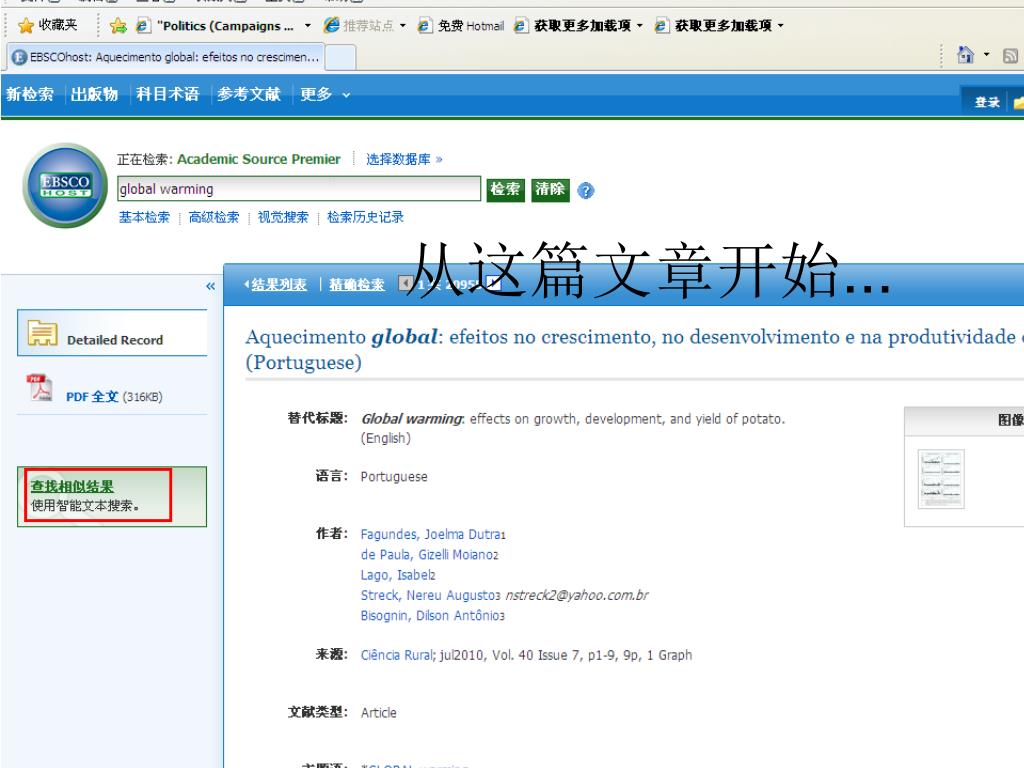Screen dimensions: 1024x768
Task: Open the 视觉搜索 visual search link
Action: click(283, 217)
